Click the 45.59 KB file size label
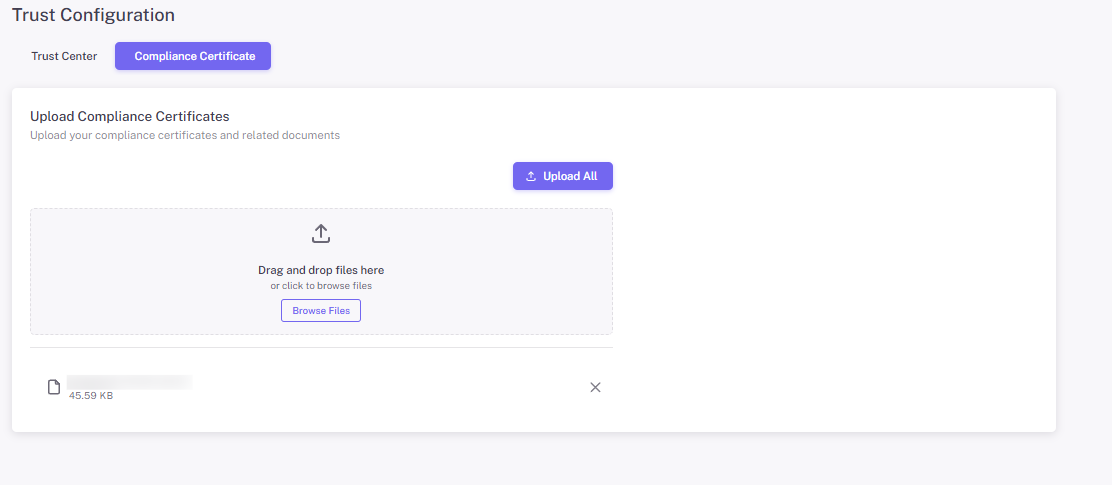Screen dimensions: 1112x485 coord(91,396)
